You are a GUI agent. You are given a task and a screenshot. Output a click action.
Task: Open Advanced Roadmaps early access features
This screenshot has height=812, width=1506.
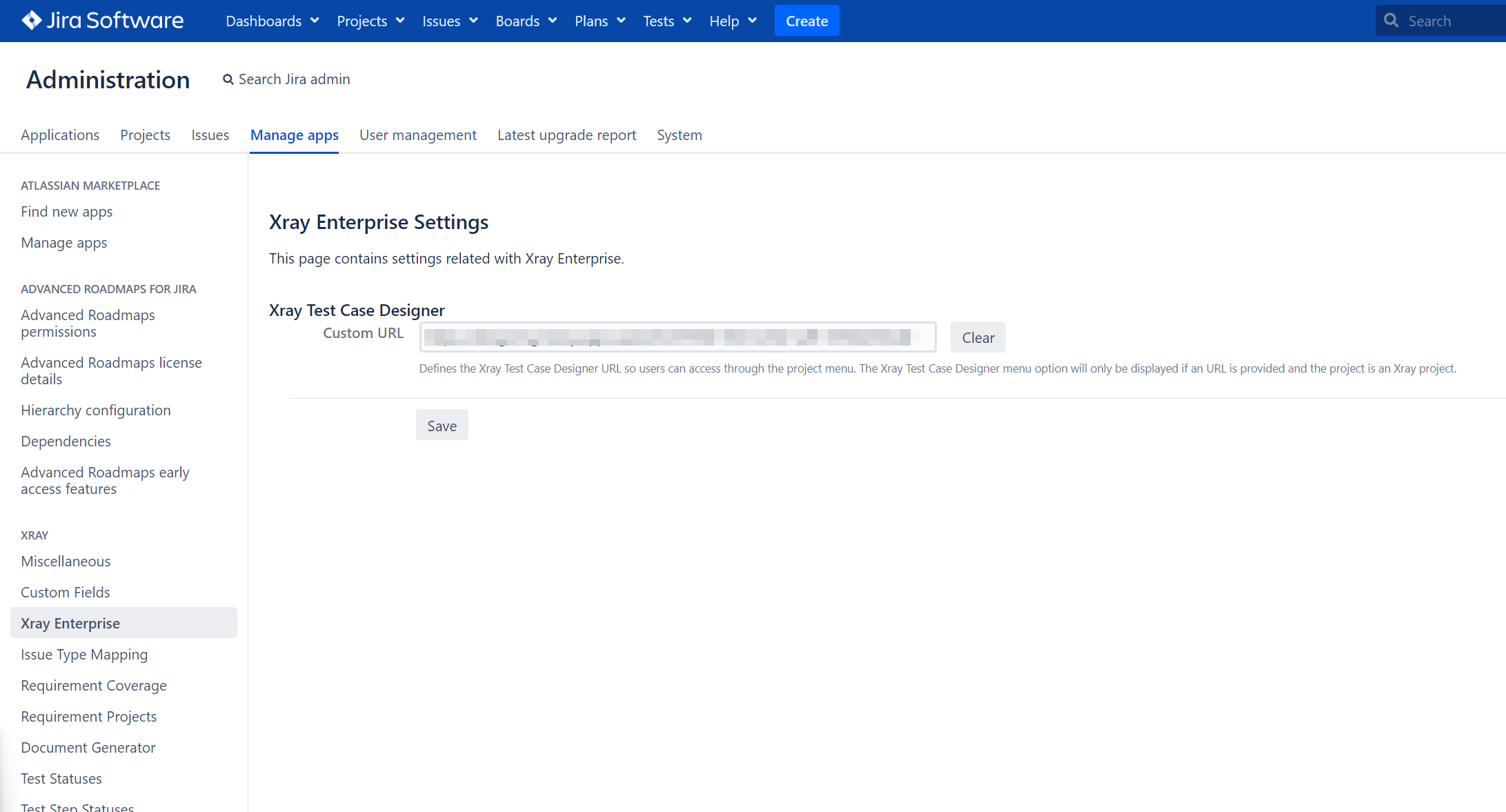[105, 481]
